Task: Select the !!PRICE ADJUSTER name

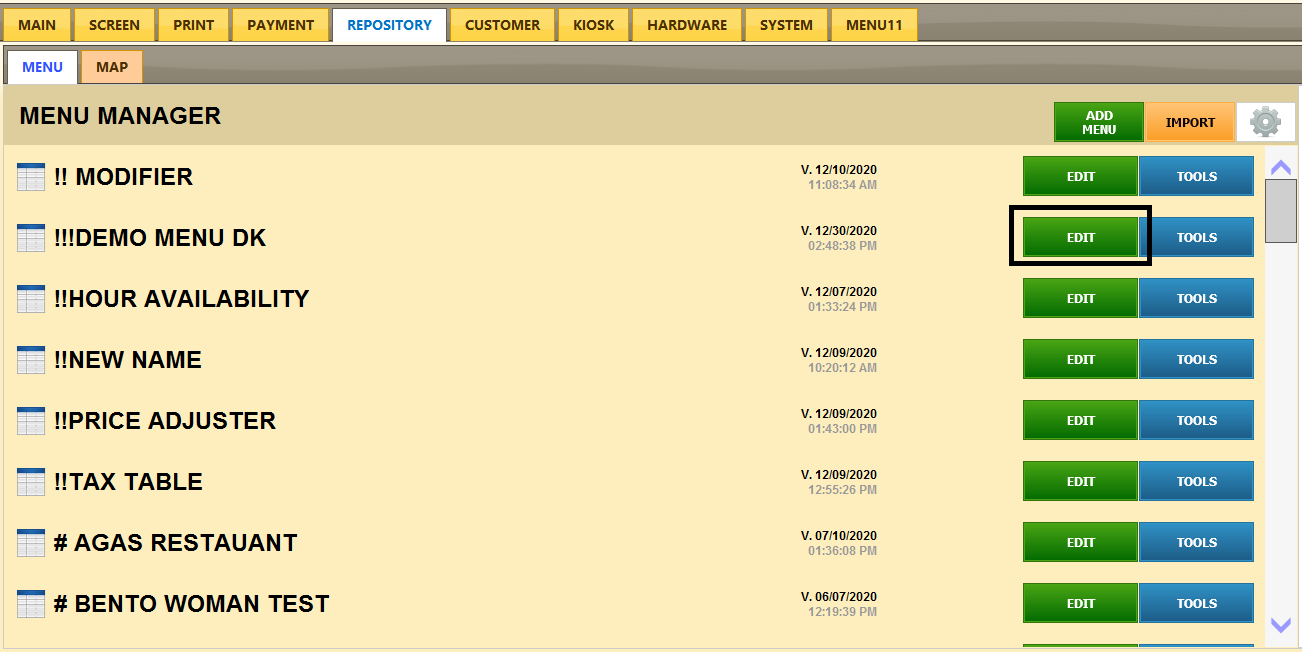Action: point(165,421)
